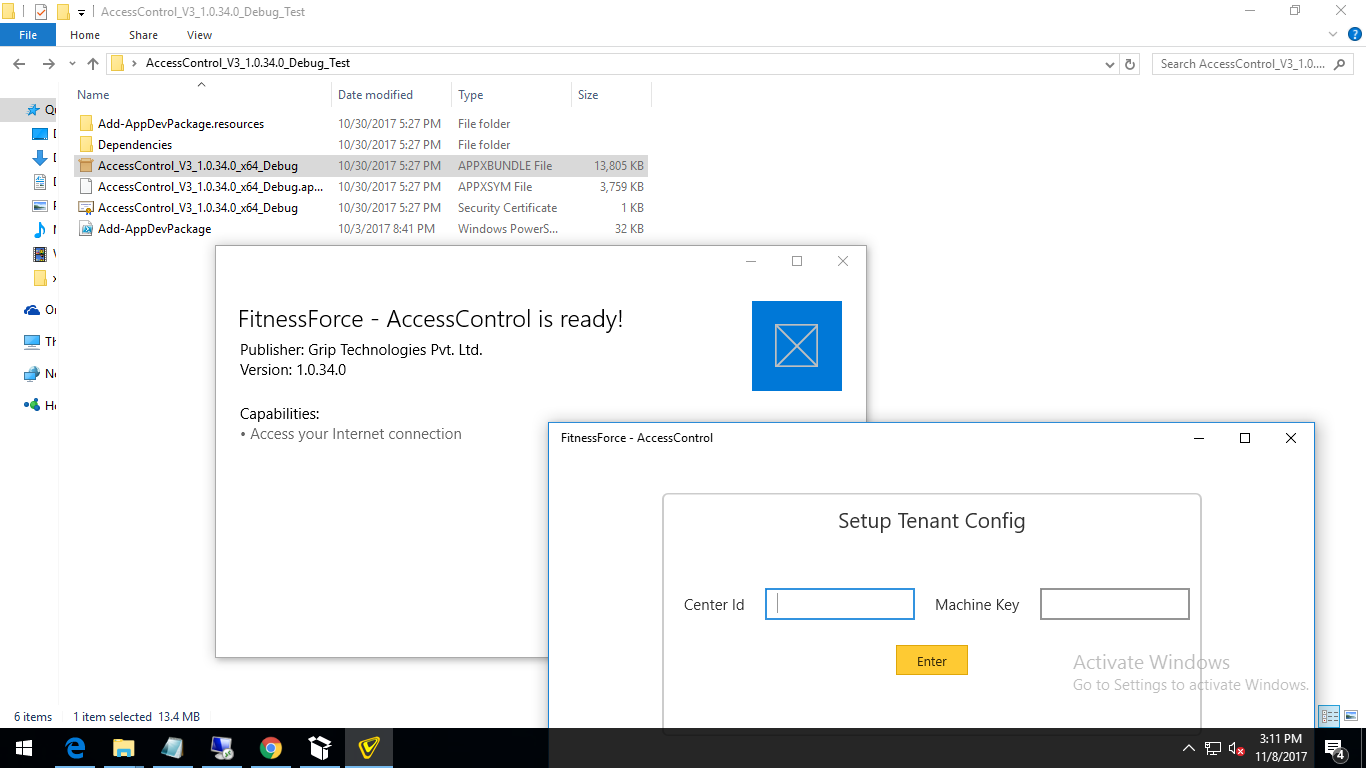
Task: Select the APPXSYM file in the list
Action: point(210,187)
